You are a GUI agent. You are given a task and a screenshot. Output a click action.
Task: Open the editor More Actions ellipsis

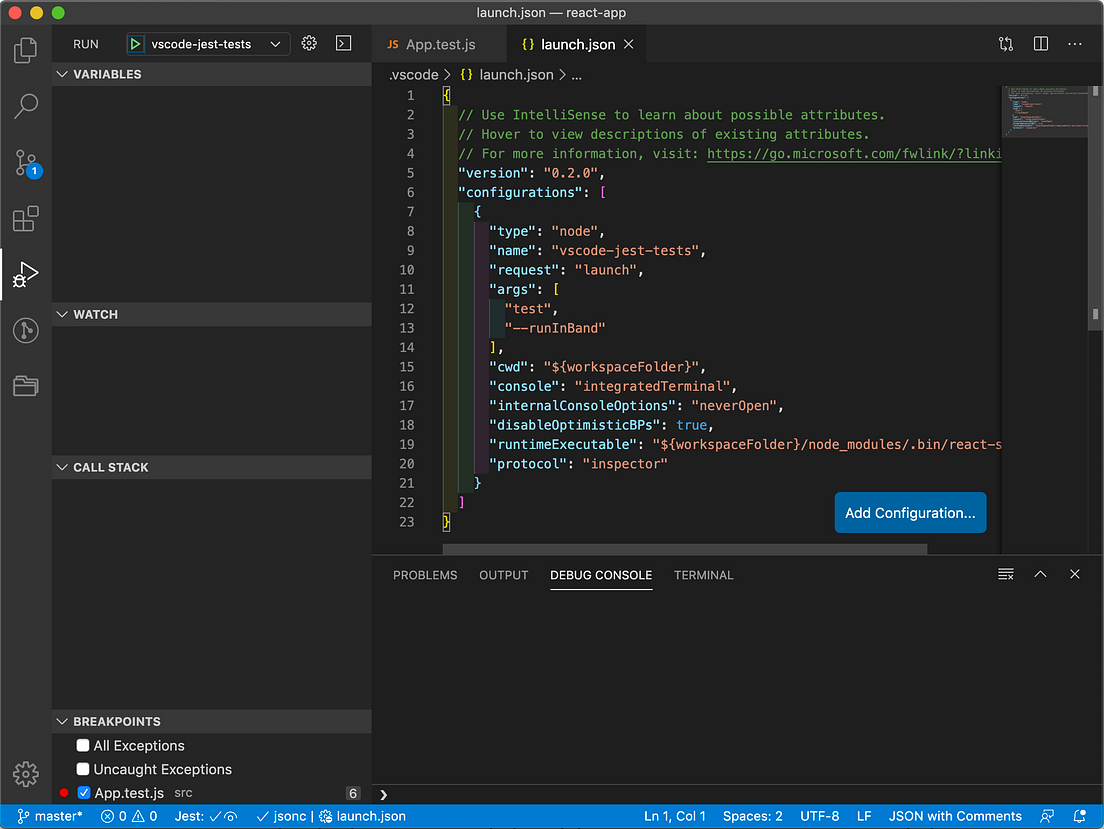click(x=1074, y=44)
